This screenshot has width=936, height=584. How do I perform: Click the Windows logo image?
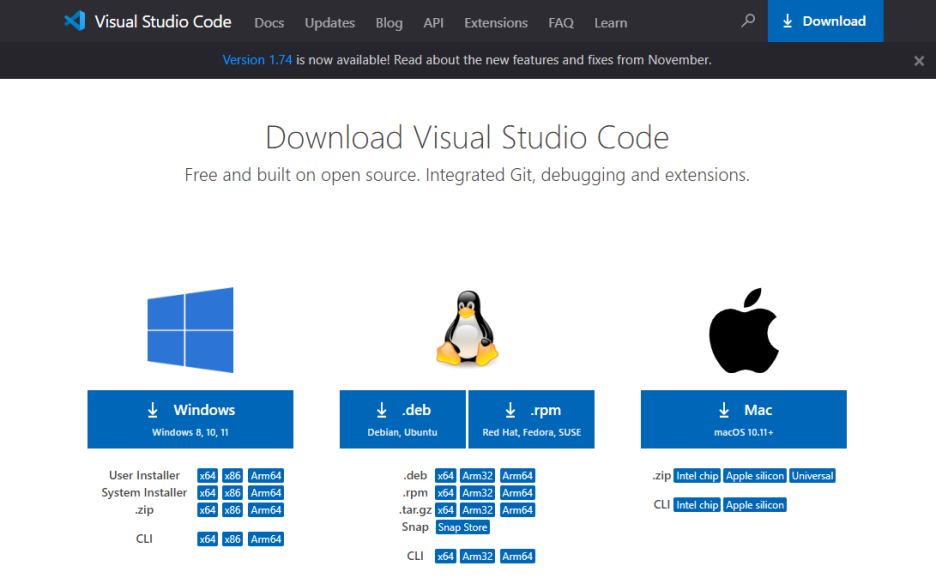click(x=190, y=330)
